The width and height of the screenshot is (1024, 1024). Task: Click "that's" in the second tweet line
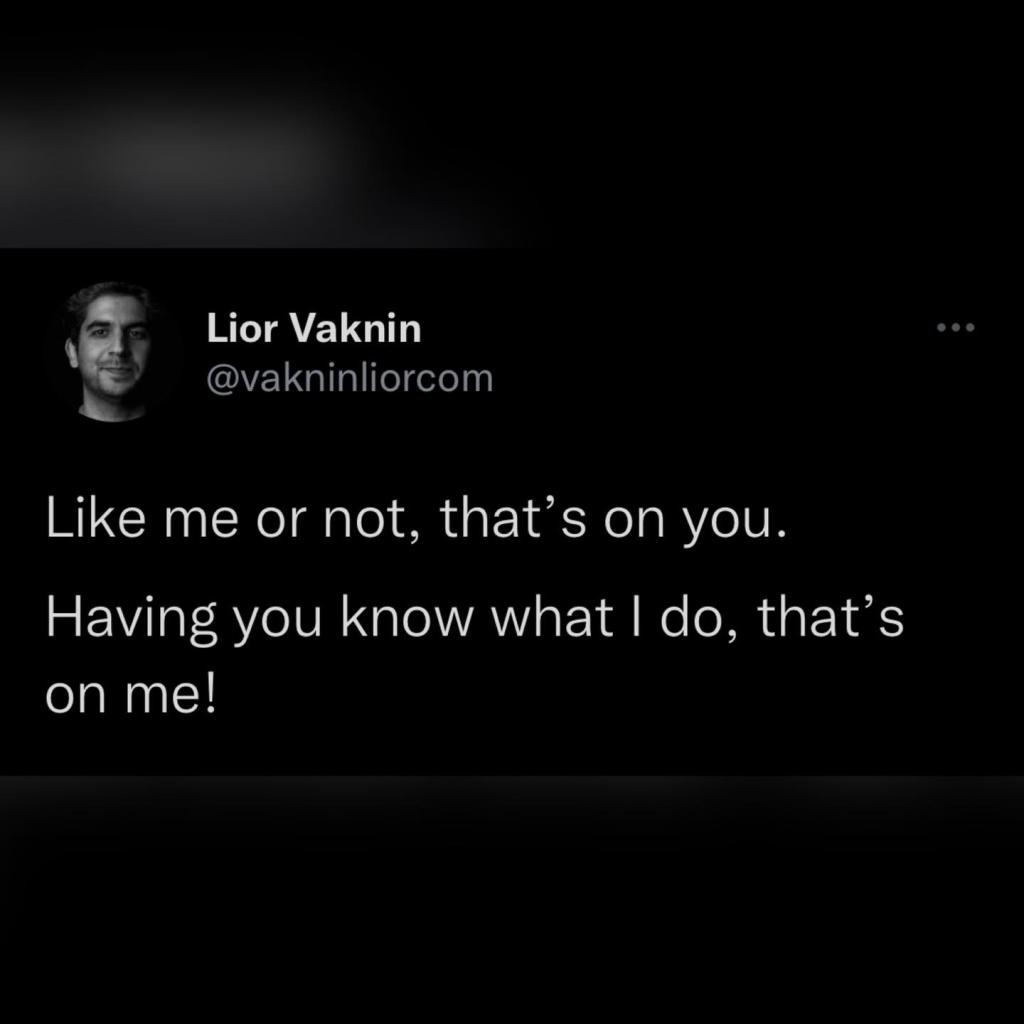click(831, 616)
